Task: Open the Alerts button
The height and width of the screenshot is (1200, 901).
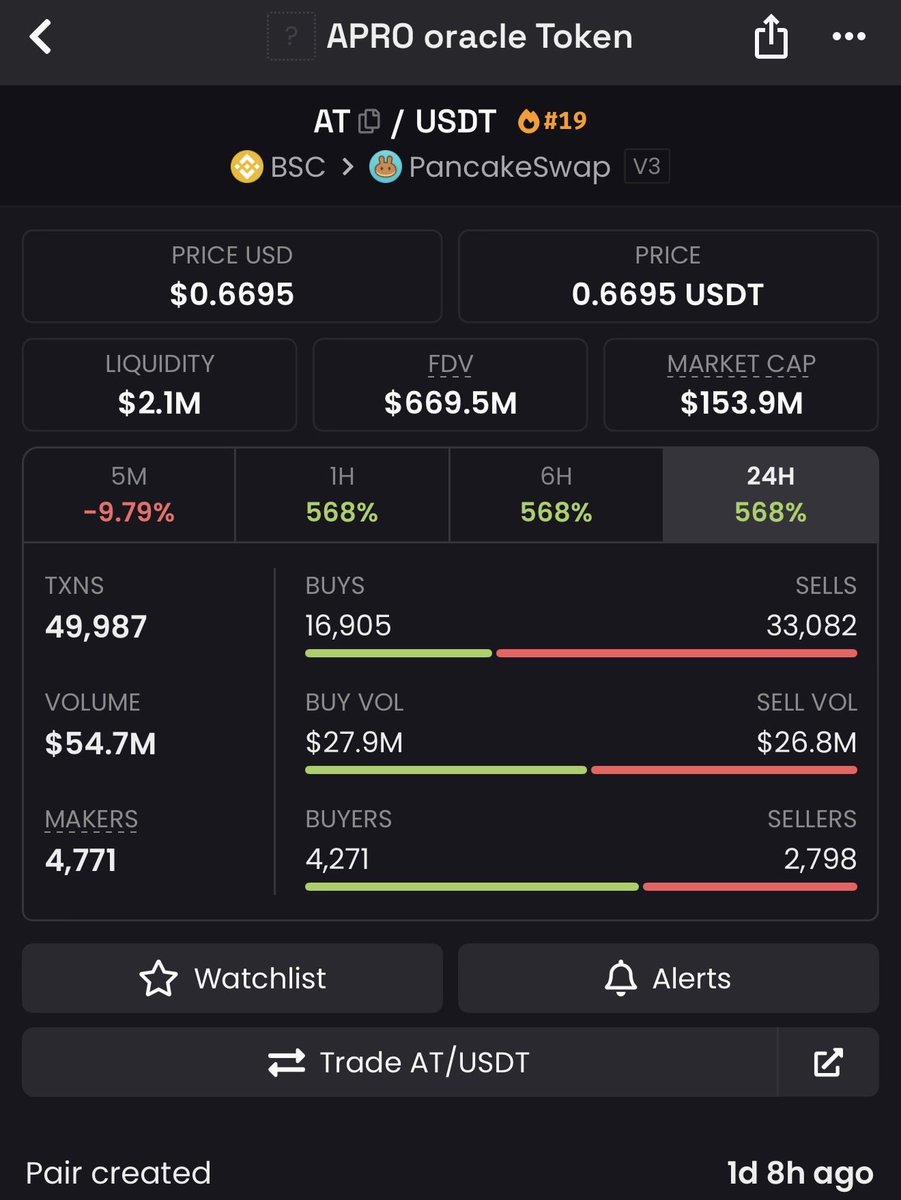Action: (x=668, y=978)
